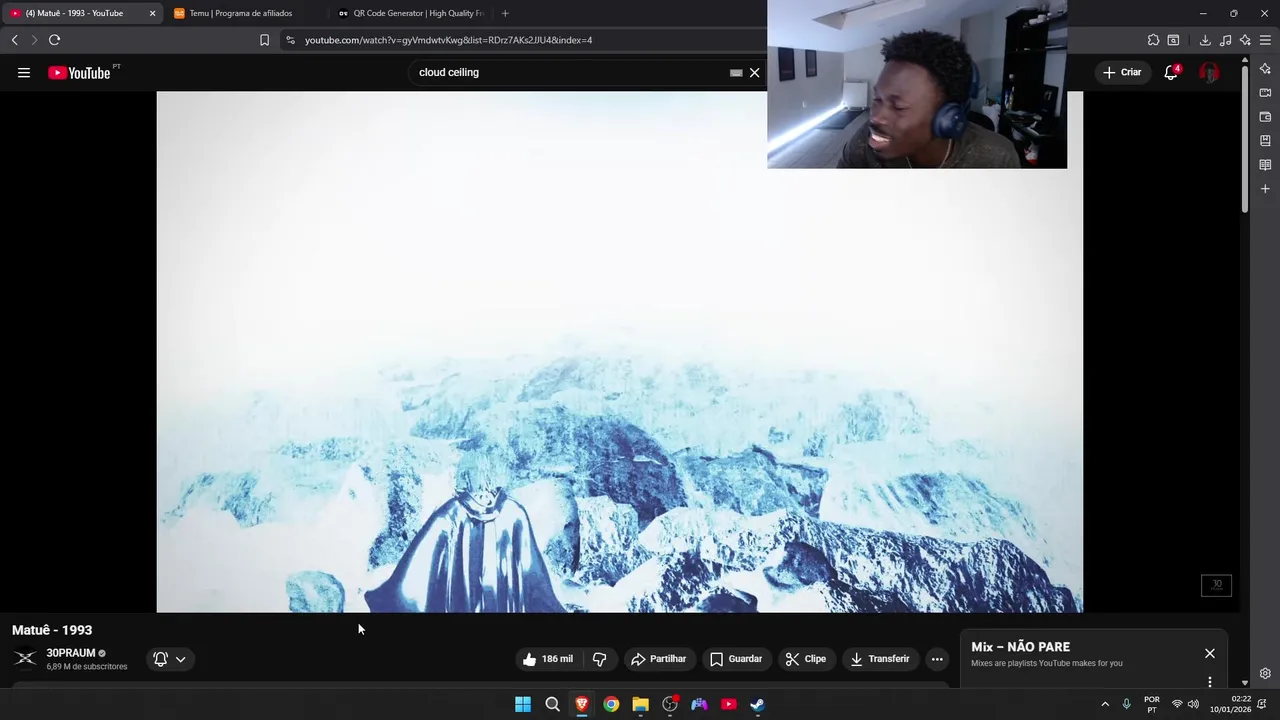
Task: Go back in browser history
Action: [14, 40]
